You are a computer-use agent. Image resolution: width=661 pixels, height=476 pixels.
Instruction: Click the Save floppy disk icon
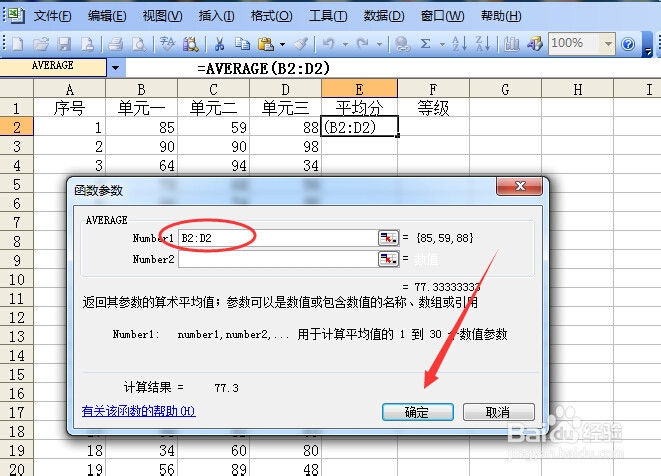64,43
